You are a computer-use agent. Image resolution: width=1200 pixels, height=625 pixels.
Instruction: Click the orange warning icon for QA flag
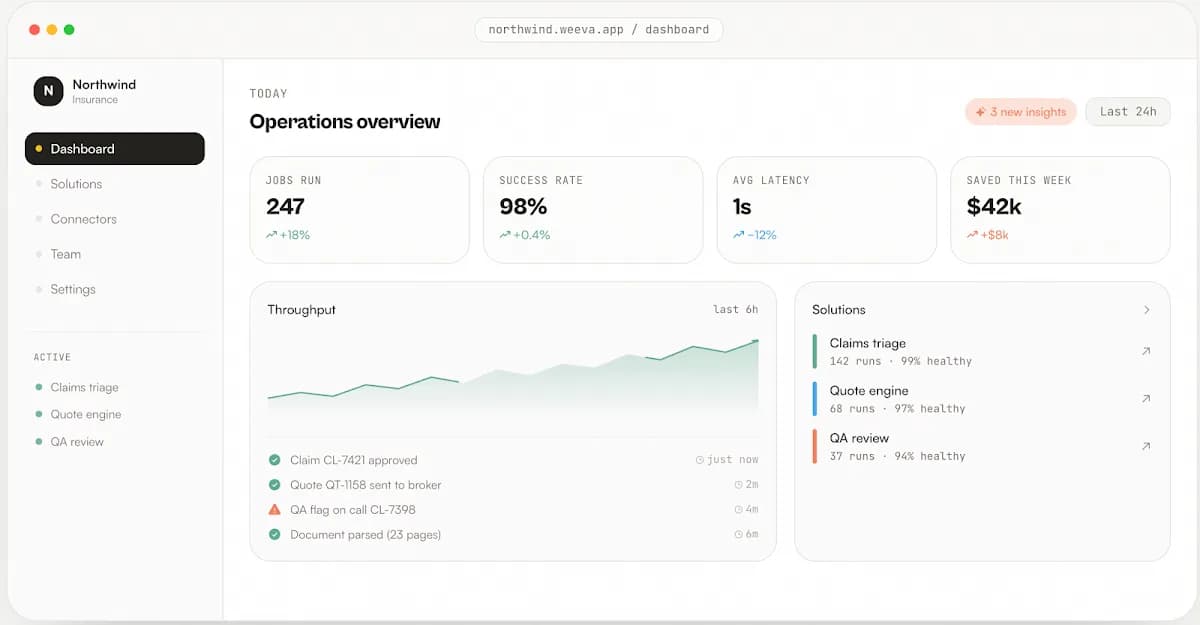click(x=275, y=509)
